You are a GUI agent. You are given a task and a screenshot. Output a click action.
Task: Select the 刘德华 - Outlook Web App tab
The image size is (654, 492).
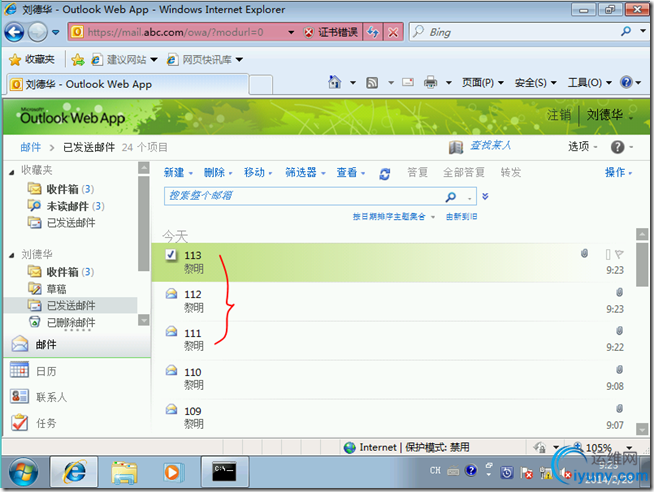128,85
